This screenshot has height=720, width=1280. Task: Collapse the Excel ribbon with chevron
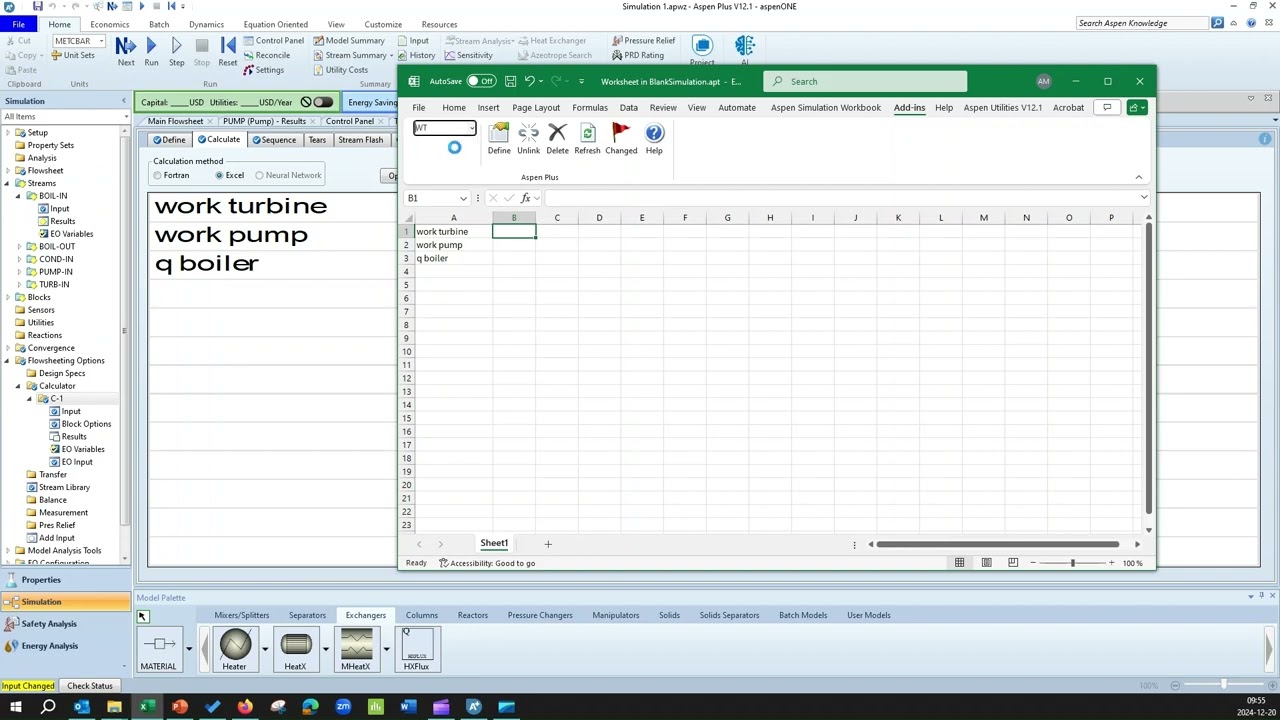1138,177
